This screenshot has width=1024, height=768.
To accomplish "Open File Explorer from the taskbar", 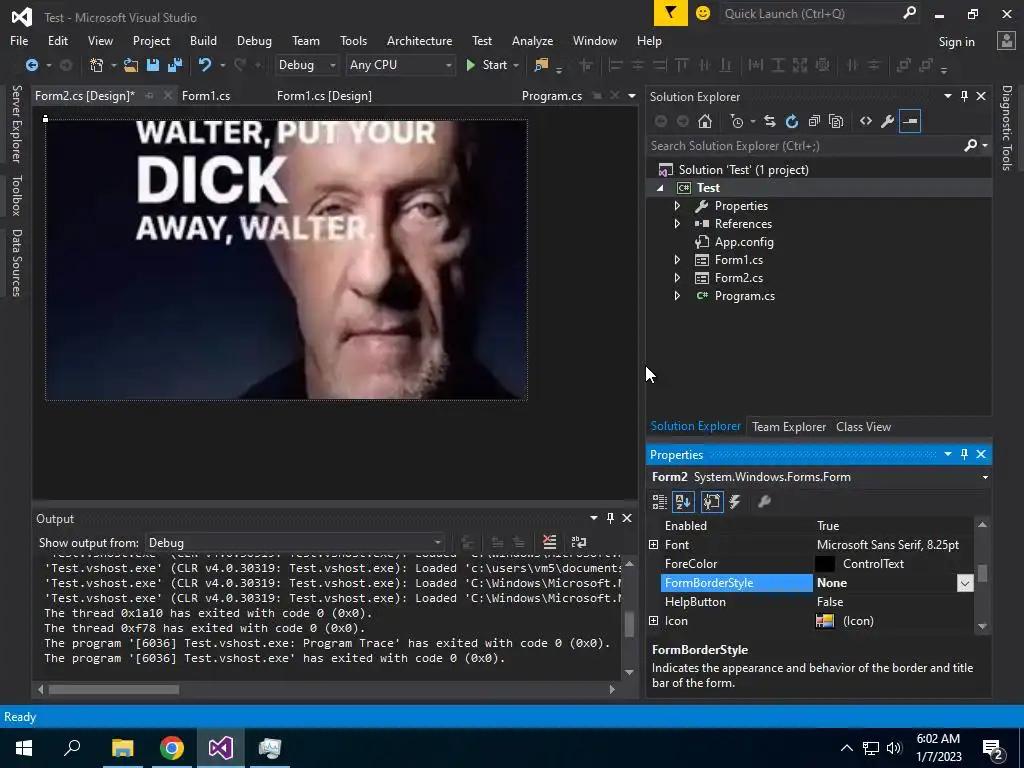I will pos(122,748).
